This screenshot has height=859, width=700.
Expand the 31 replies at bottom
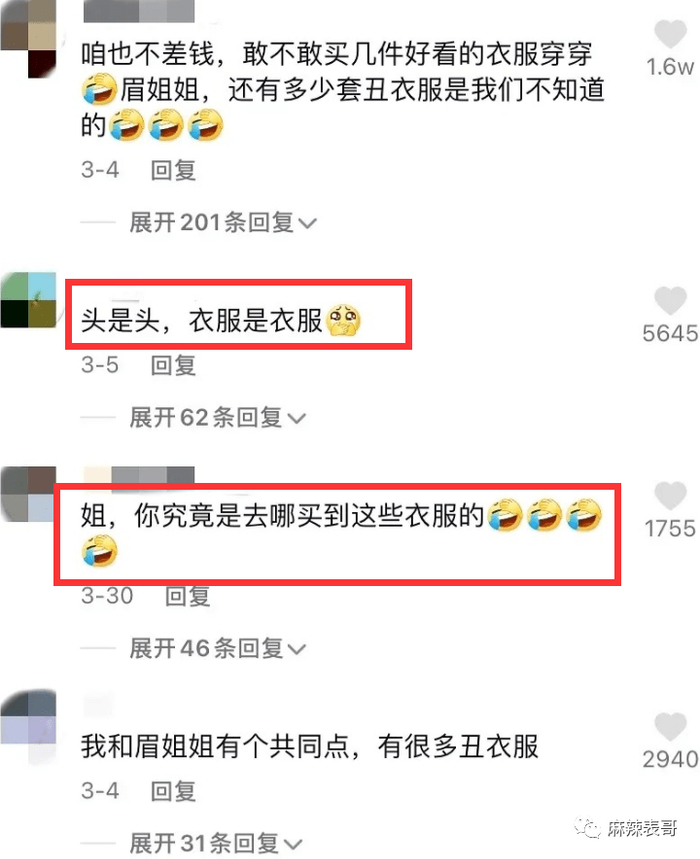[x=216, y=843]
